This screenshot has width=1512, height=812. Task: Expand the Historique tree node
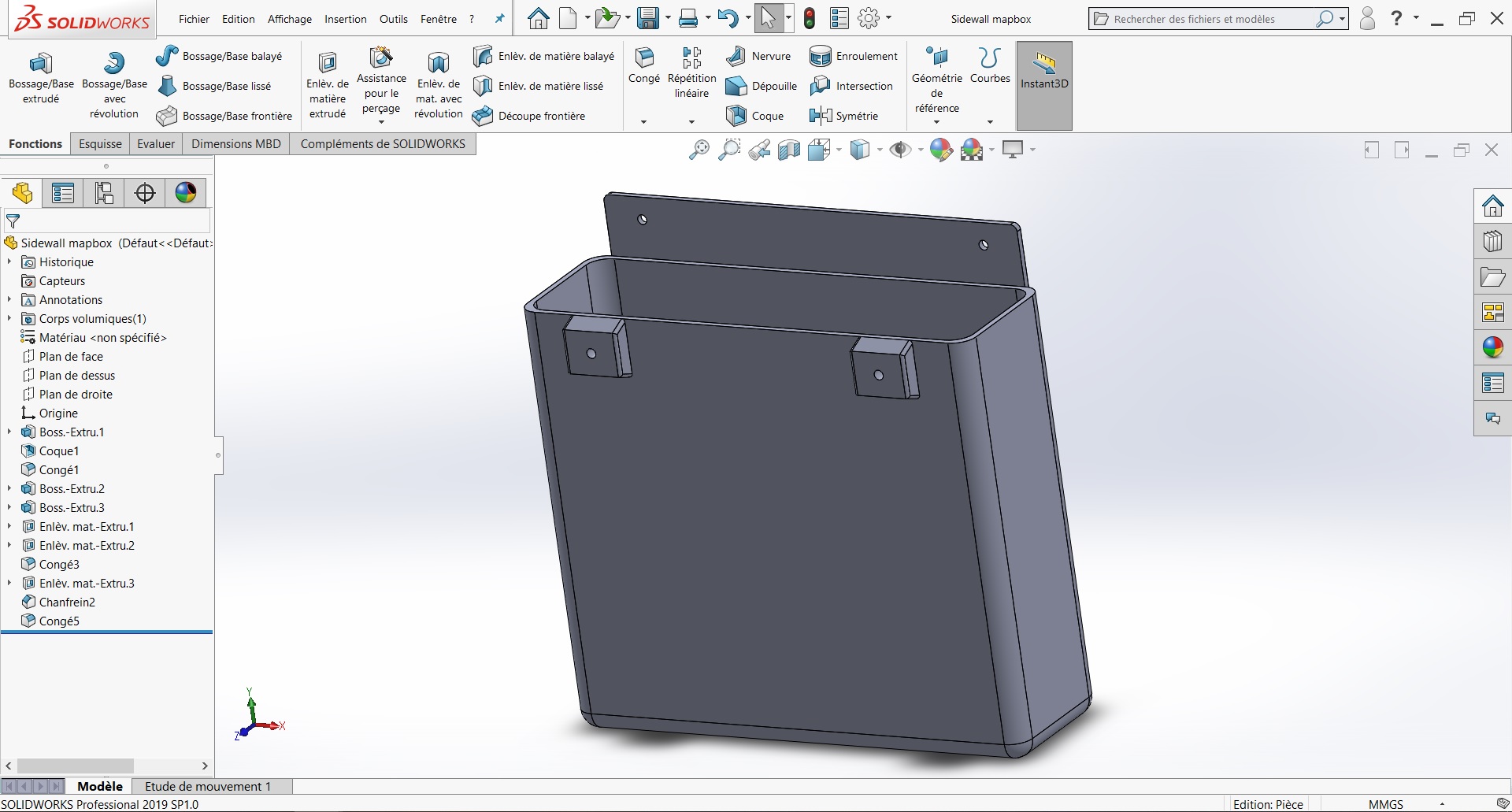pos(9,261)
